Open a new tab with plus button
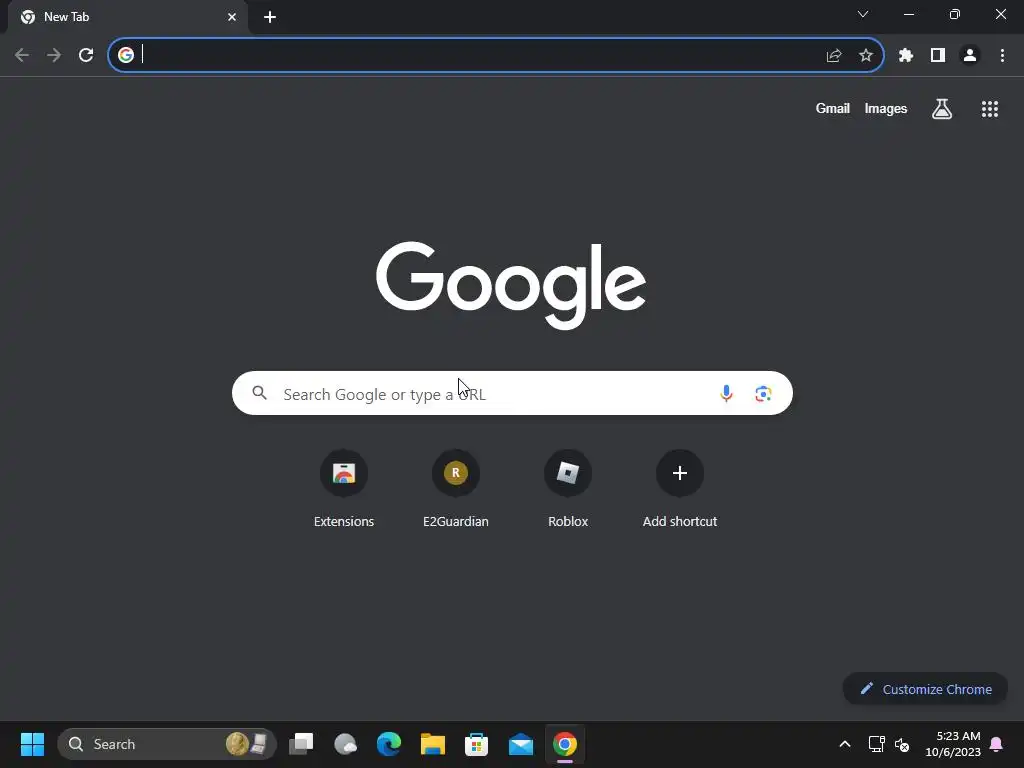Image resolution: width=1024 pixels, height=768 pixels. (270, 17)
